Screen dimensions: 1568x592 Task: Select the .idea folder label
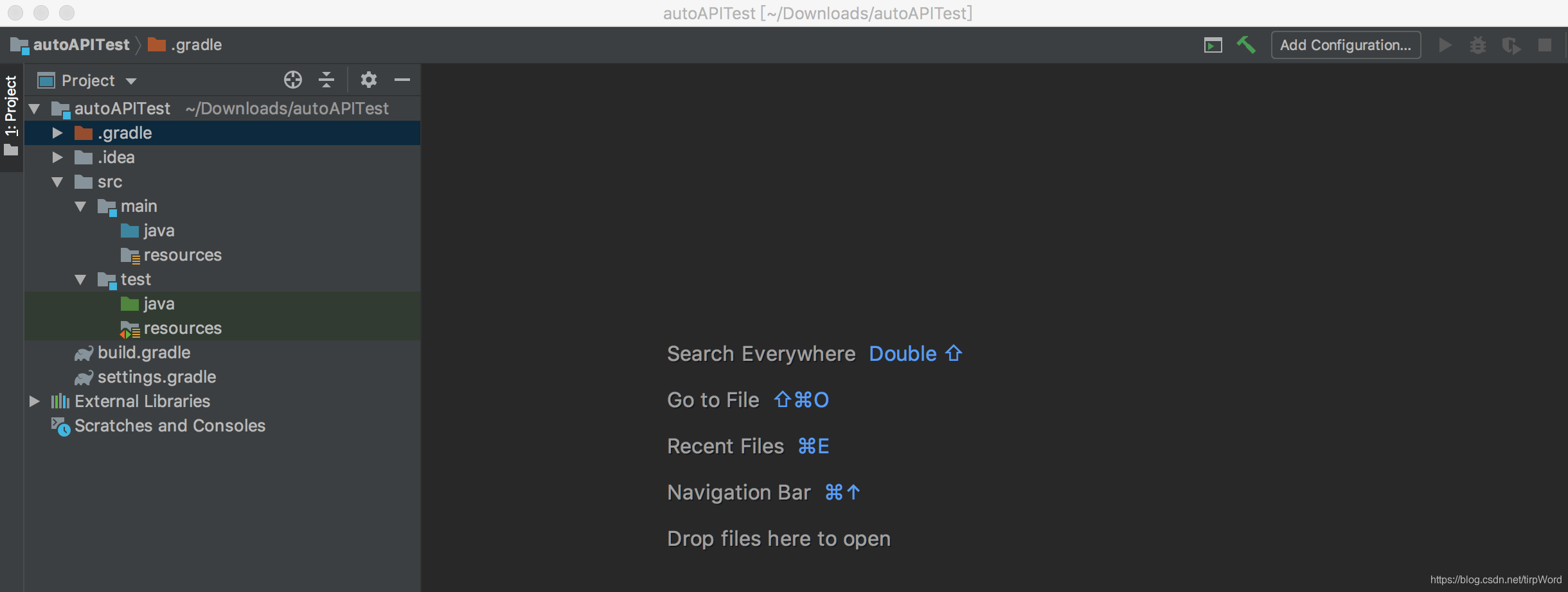pos(116,157)
